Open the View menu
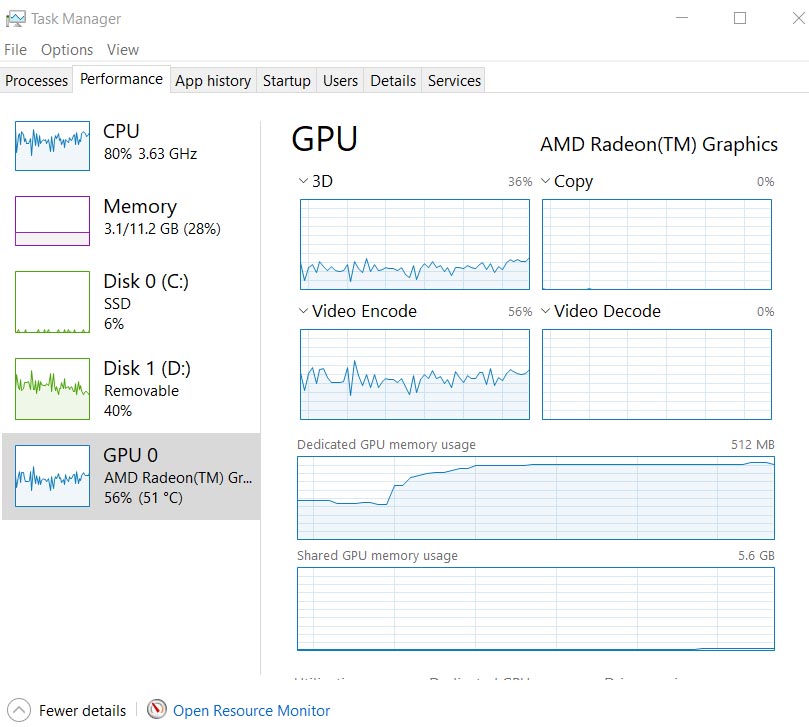The width and height of the screenshot is (809, 727). pyautogui.click(x=123, y=50)
